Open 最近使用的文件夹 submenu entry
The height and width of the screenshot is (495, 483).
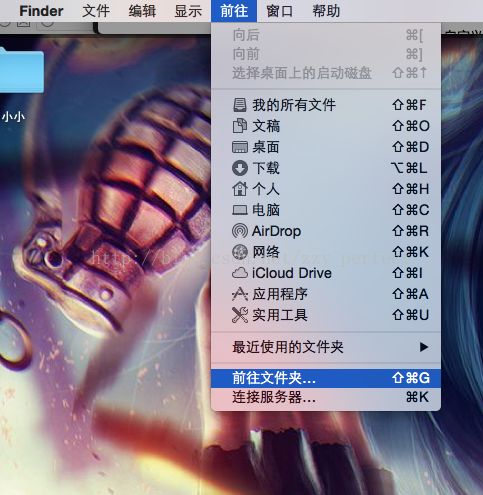326,347
